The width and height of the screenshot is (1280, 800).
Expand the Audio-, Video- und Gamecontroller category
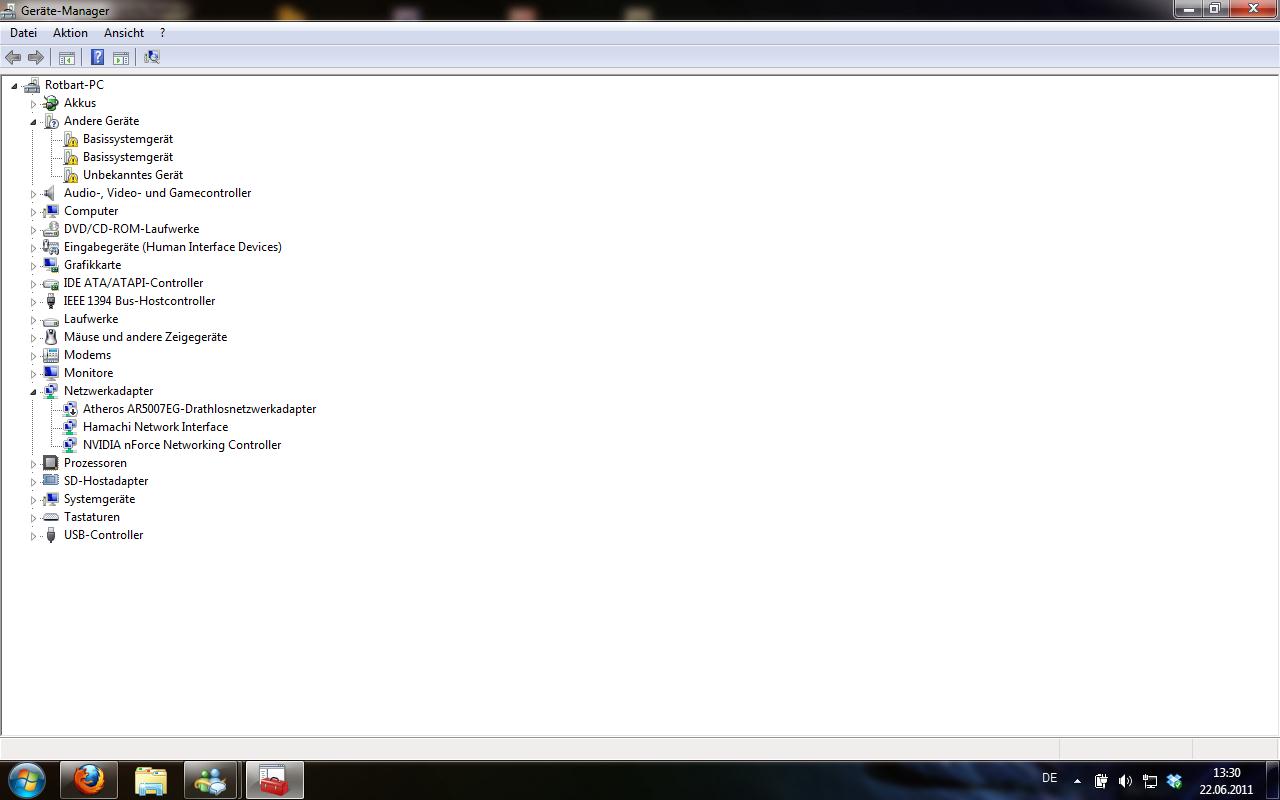[33, 194]
